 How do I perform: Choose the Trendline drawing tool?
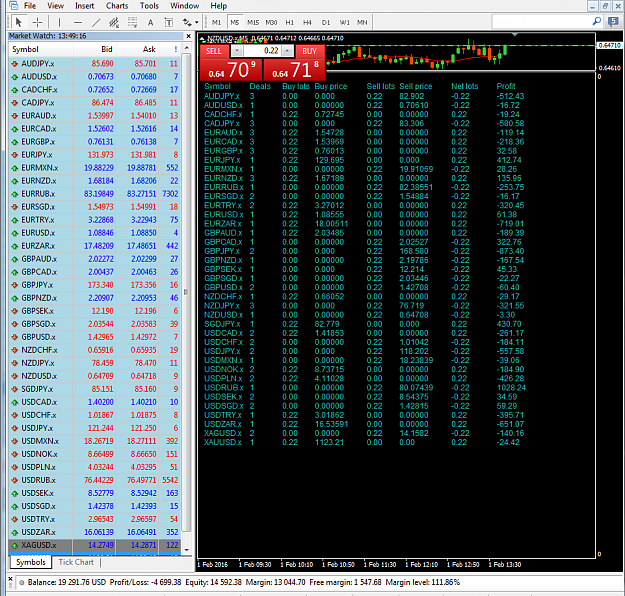point(96,22)
